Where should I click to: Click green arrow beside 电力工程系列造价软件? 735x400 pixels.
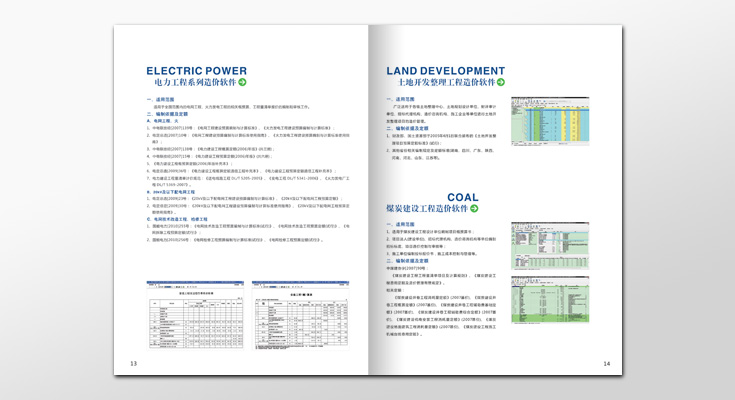[242, 83]
